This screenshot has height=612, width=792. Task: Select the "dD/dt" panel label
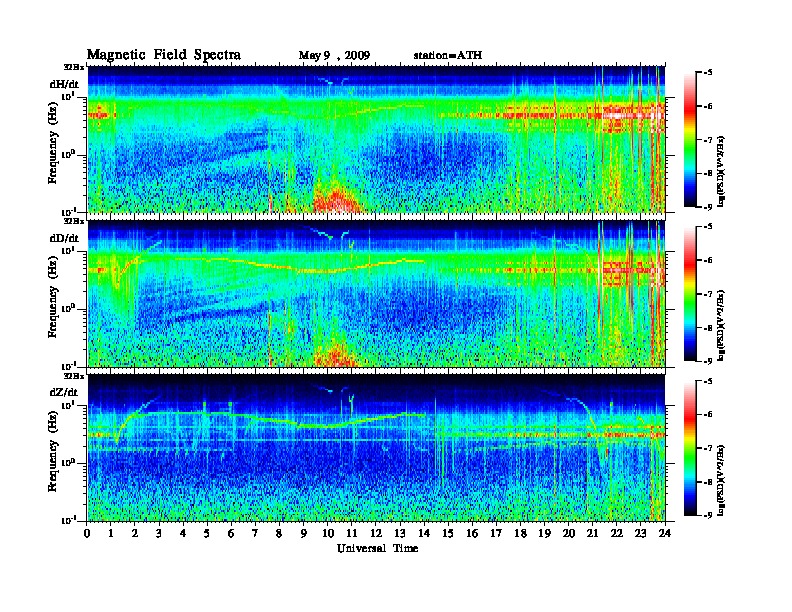pos(64,238)
